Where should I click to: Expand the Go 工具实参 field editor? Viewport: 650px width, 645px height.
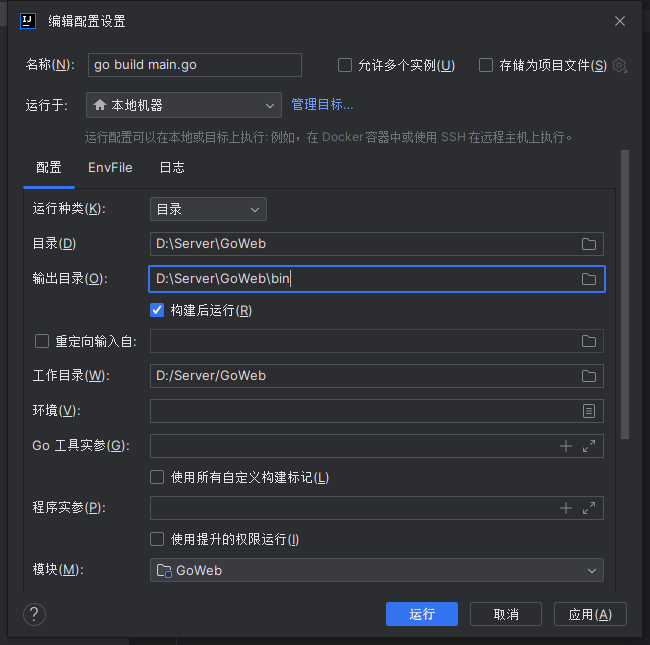589,446
